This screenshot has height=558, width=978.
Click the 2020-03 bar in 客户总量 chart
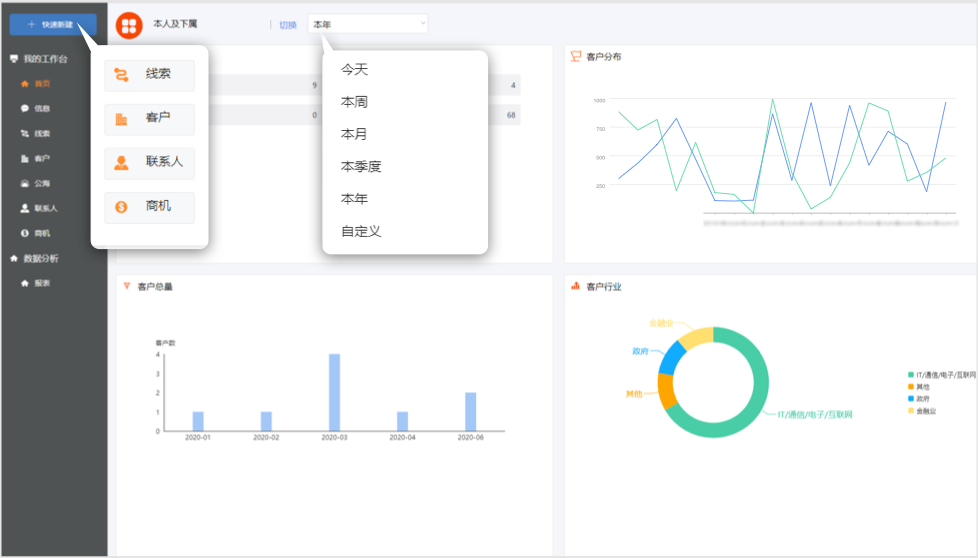point(334,392)
